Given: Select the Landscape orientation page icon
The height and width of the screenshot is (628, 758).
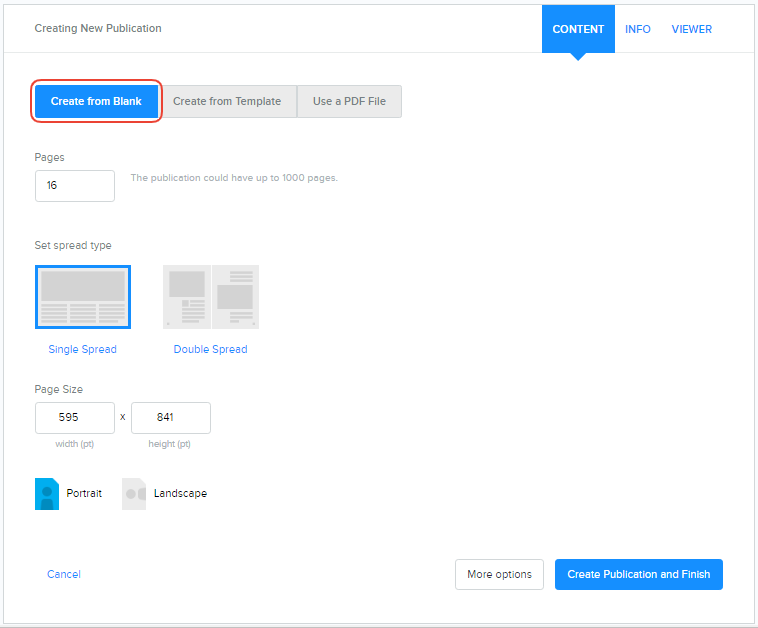Looking at the screenshot, I should pos(134,493).
